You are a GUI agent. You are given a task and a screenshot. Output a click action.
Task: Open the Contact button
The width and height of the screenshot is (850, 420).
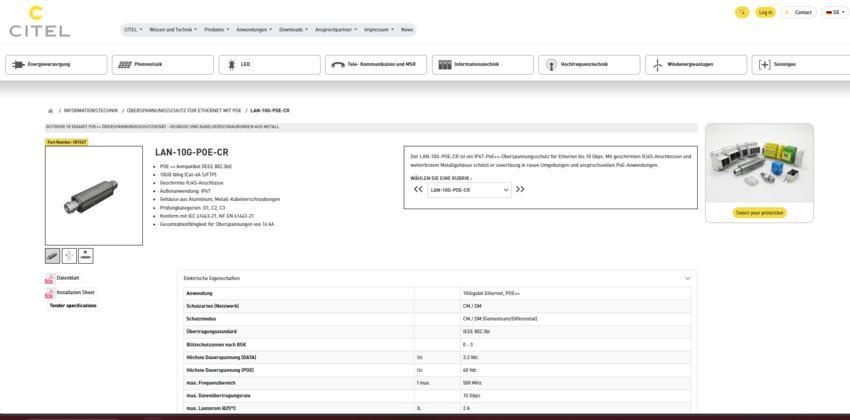tap(799, 12)
